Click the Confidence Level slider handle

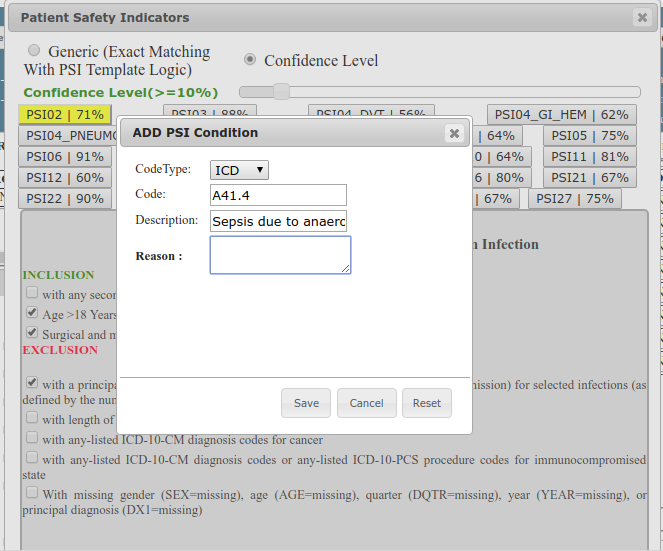(282, 92)
